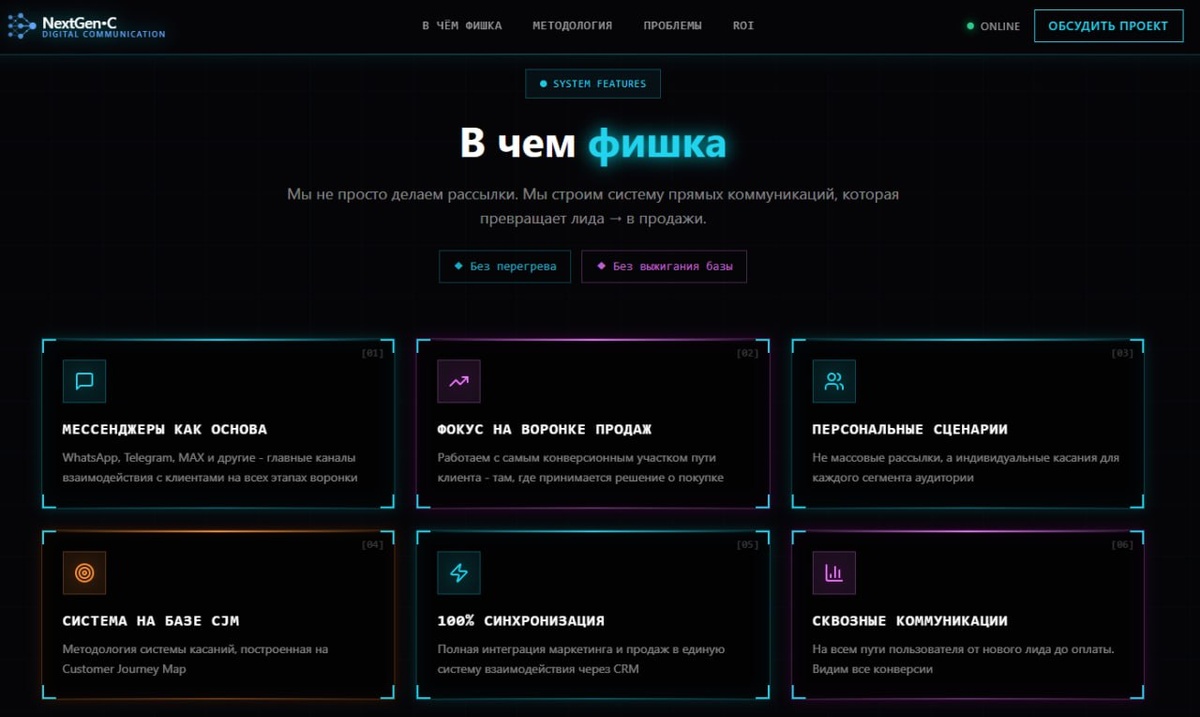Click the trending arrow icon in card 02
This screenshot has width=1200, height=717.
tap(459, 381)
